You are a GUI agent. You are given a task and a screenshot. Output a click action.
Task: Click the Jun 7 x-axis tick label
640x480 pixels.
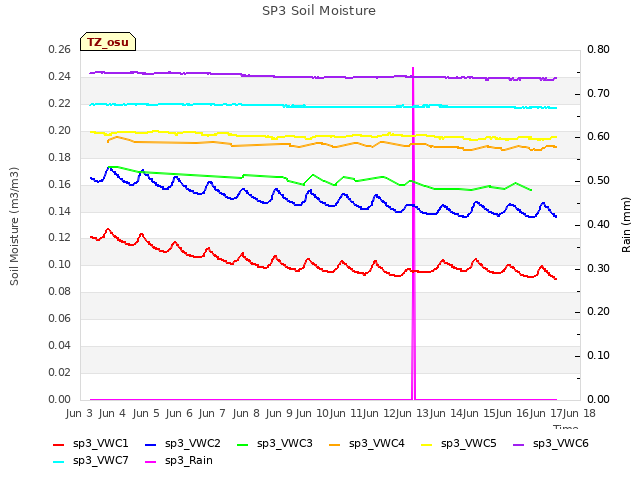tap(212, 414)
